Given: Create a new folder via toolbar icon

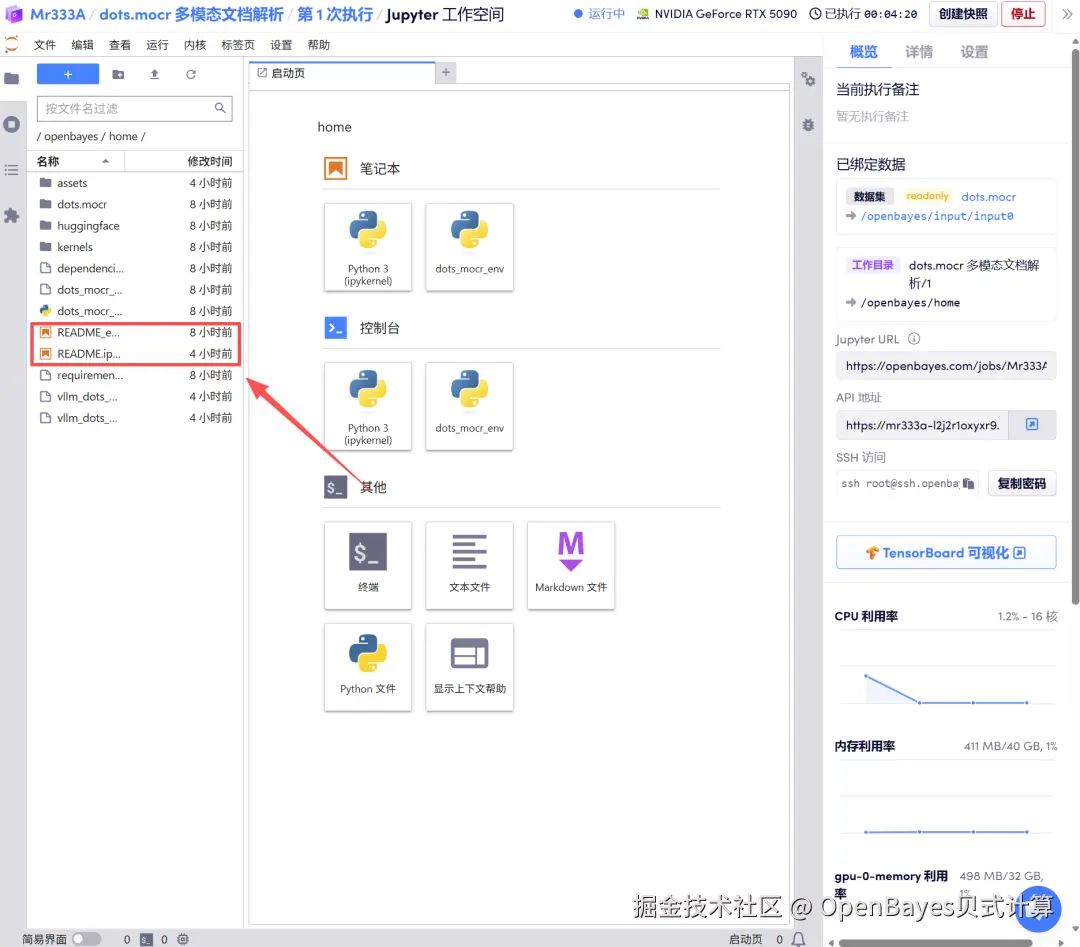Looking at the screenshot, I should tap(118, 74).
